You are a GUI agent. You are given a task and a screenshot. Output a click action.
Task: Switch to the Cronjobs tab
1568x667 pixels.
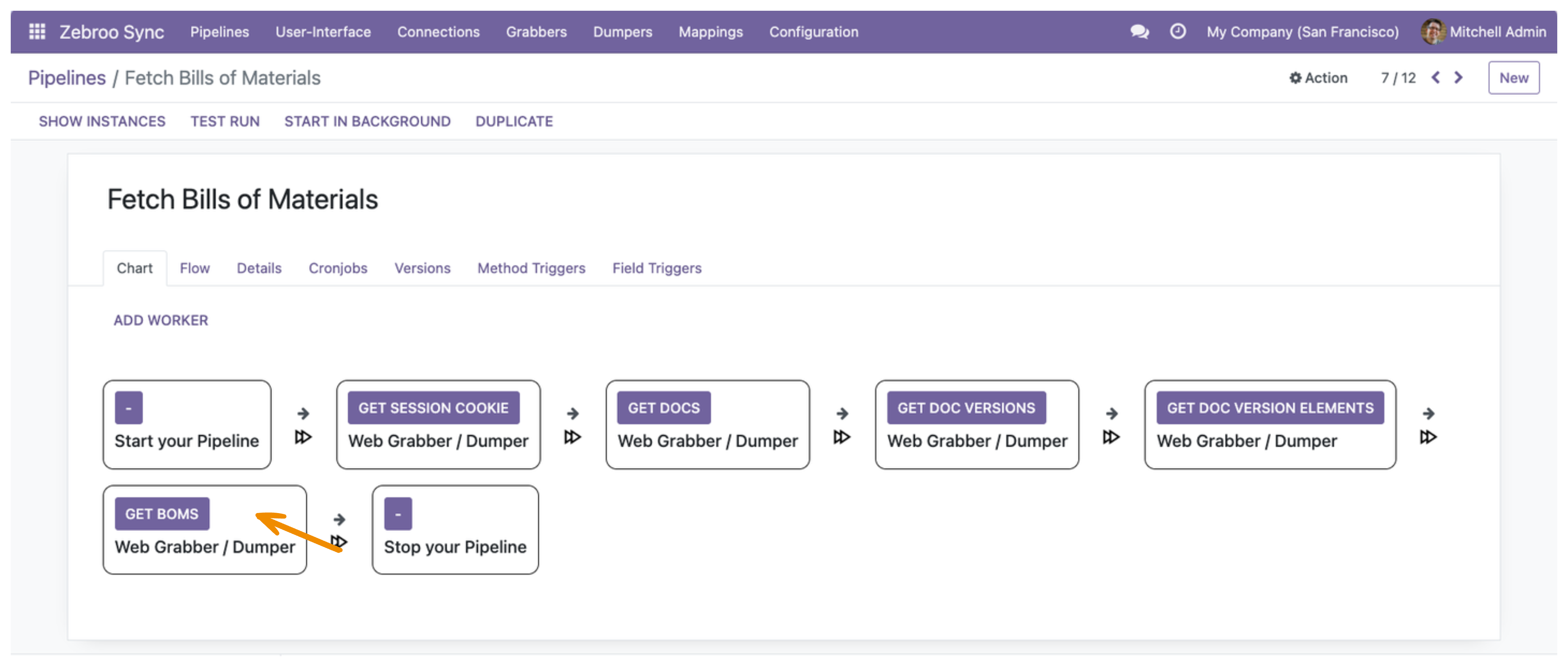pos(338,269)
